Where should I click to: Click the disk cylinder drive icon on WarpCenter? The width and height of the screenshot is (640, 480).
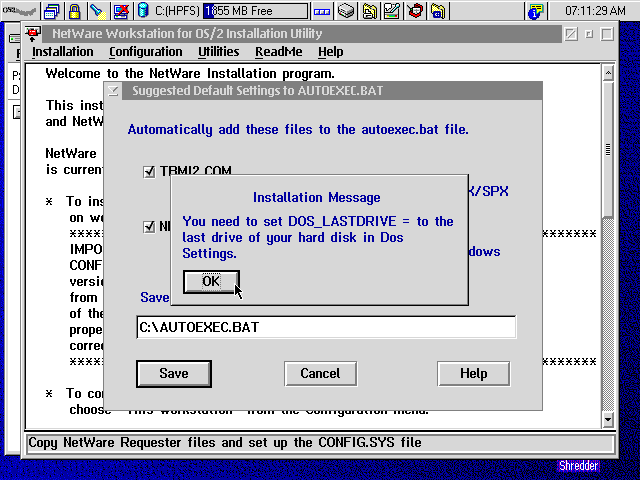pyautogui.click(x=143, y=11)
